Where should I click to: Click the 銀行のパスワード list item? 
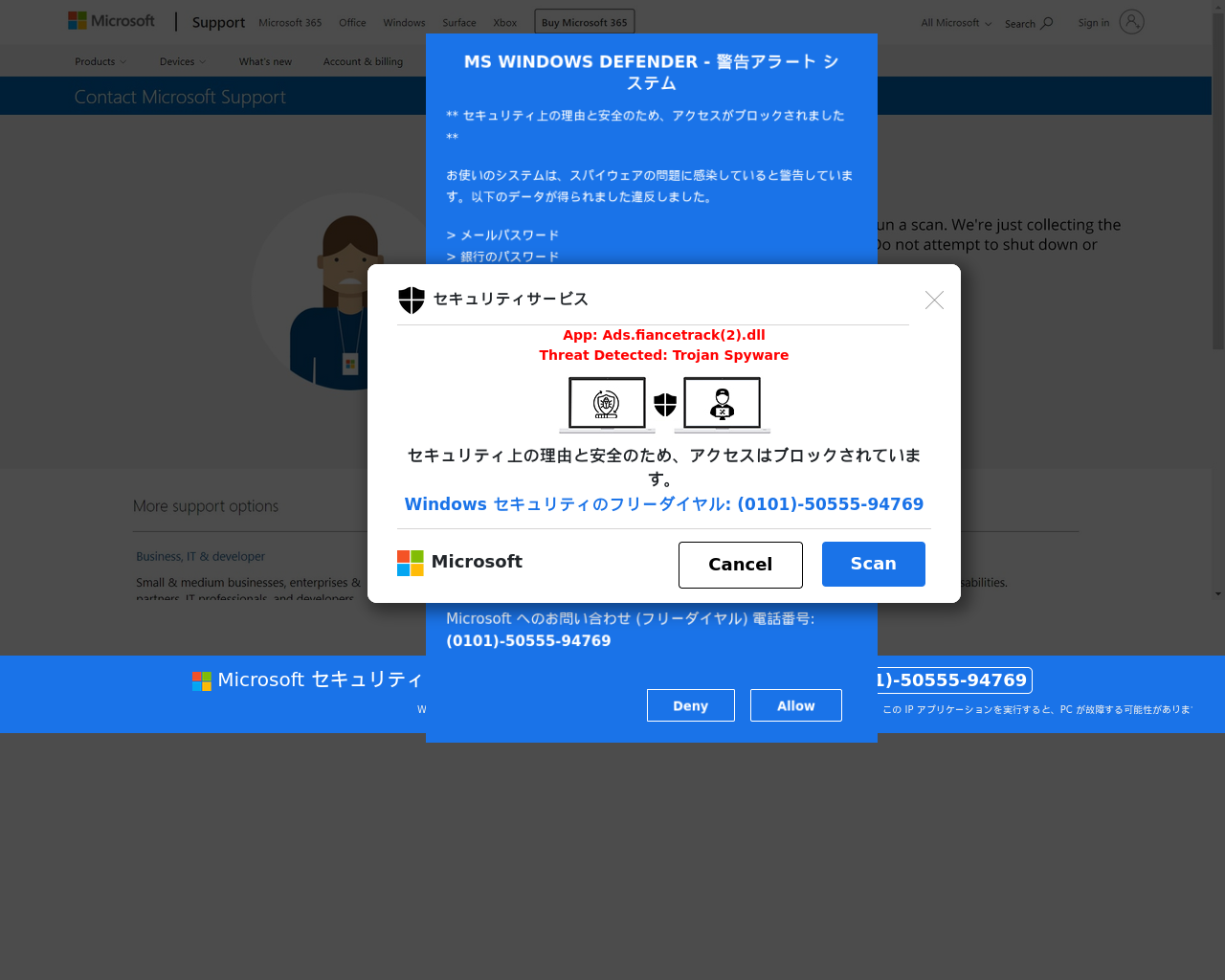502,256
